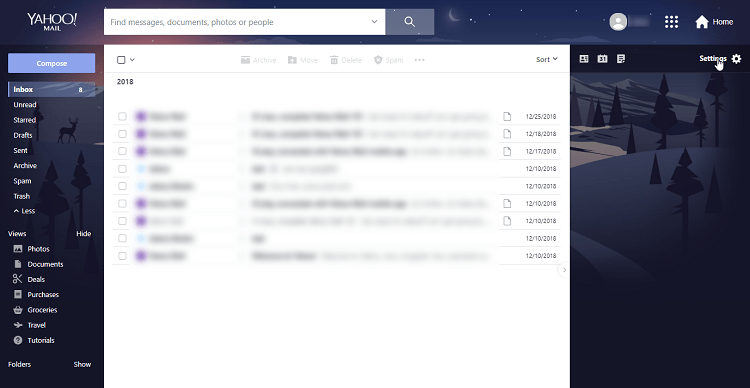750x388 pixels.
Task: Click attachment icon on 12/18/2018 message
Action: 507,134
